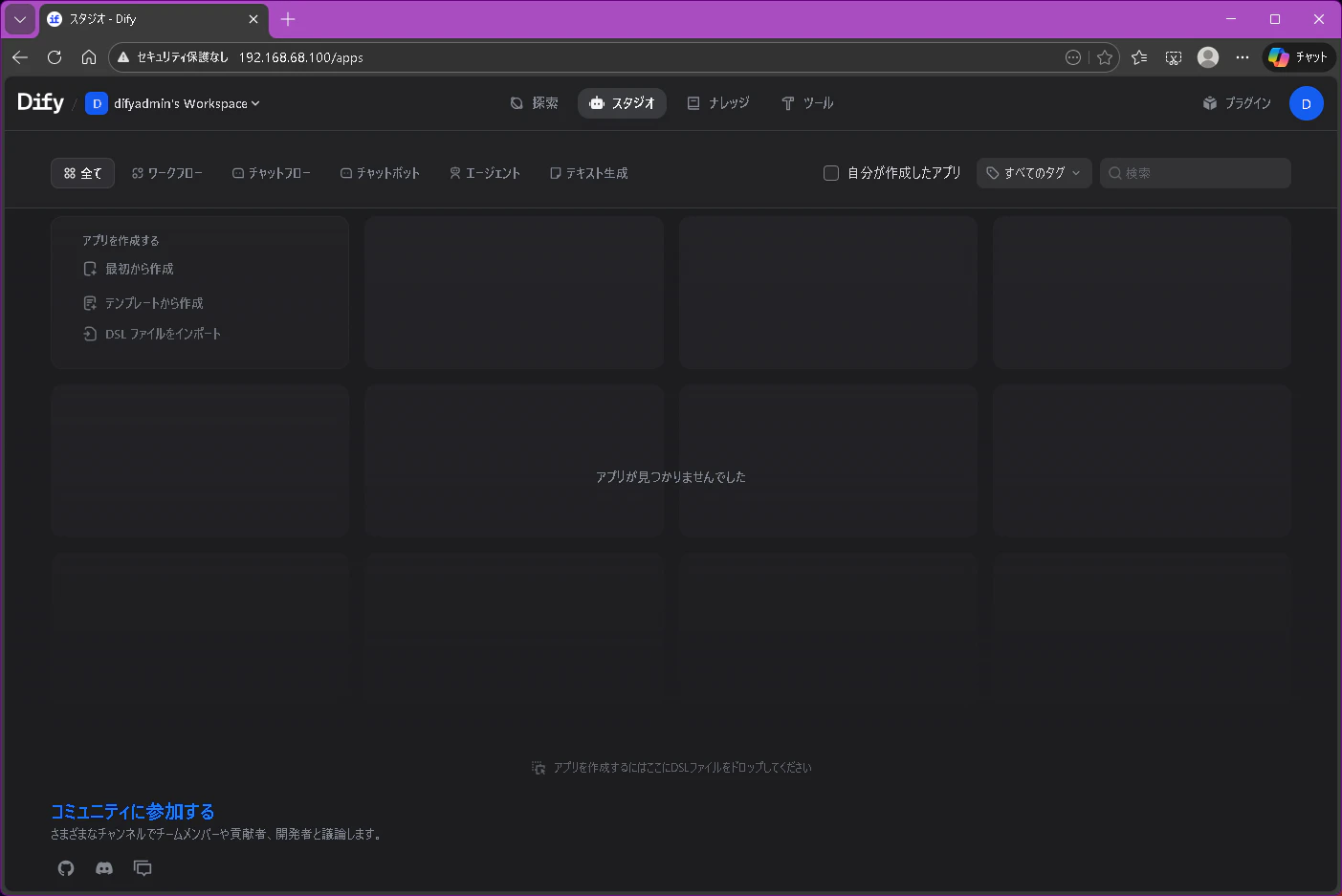Click the 検索 search field
This screenshot has height=896, width=1342.
[1195, 173]
